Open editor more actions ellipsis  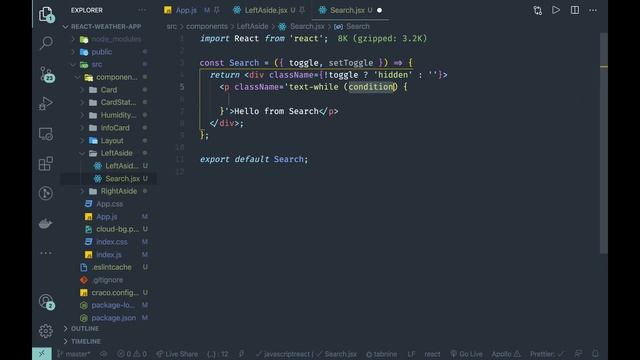[x=593, y=10]
